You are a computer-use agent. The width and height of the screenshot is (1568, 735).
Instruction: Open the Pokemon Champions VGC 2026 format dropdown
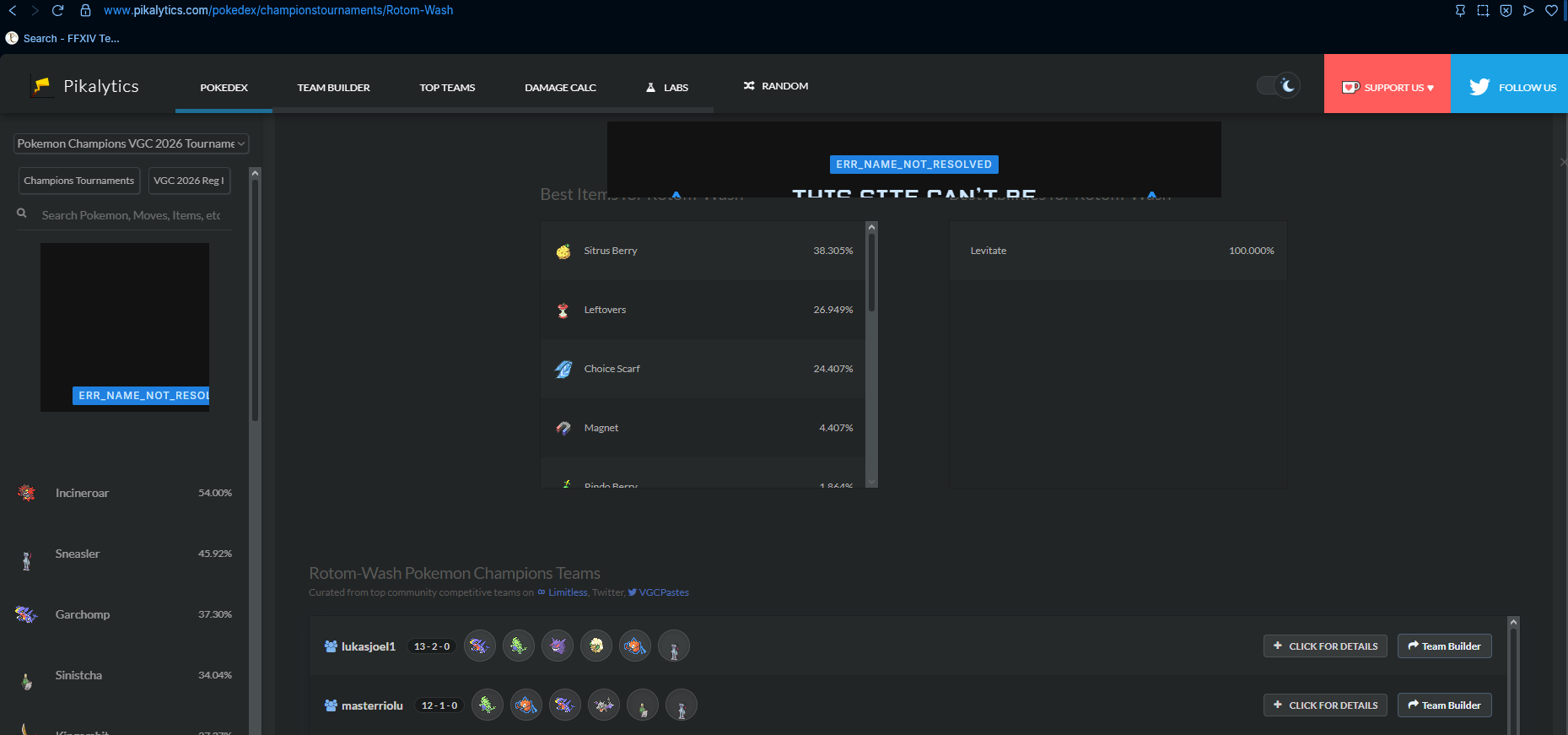click(x=132, y=143)
